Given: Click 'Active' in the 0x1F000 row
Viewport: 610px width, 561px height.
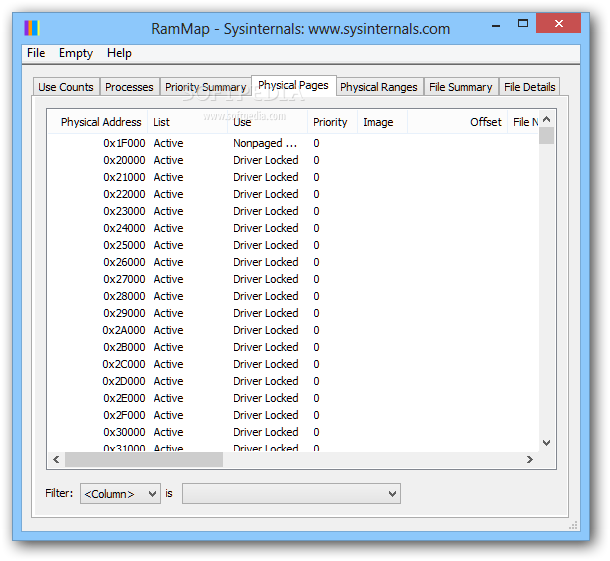Looking at the screenshot, I should (168, 143).
